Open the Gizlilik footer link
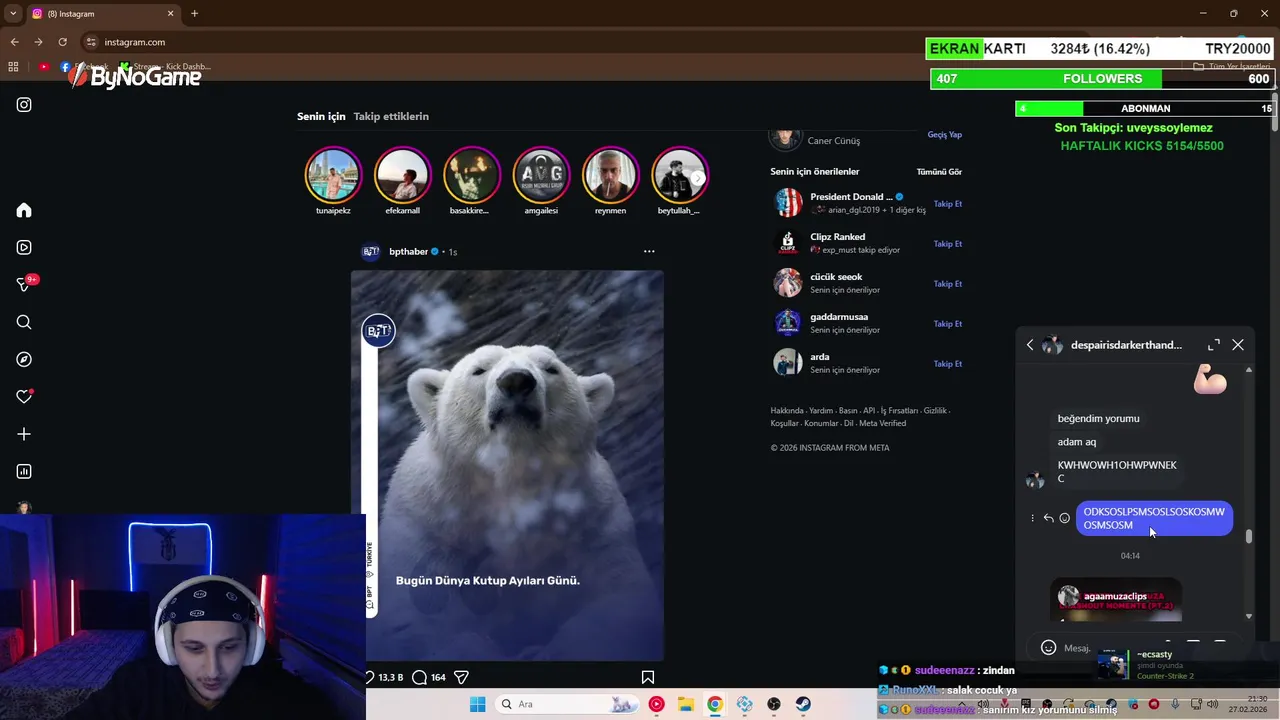The height and width of the screenshot is (720, 1280). pos(935,411)
